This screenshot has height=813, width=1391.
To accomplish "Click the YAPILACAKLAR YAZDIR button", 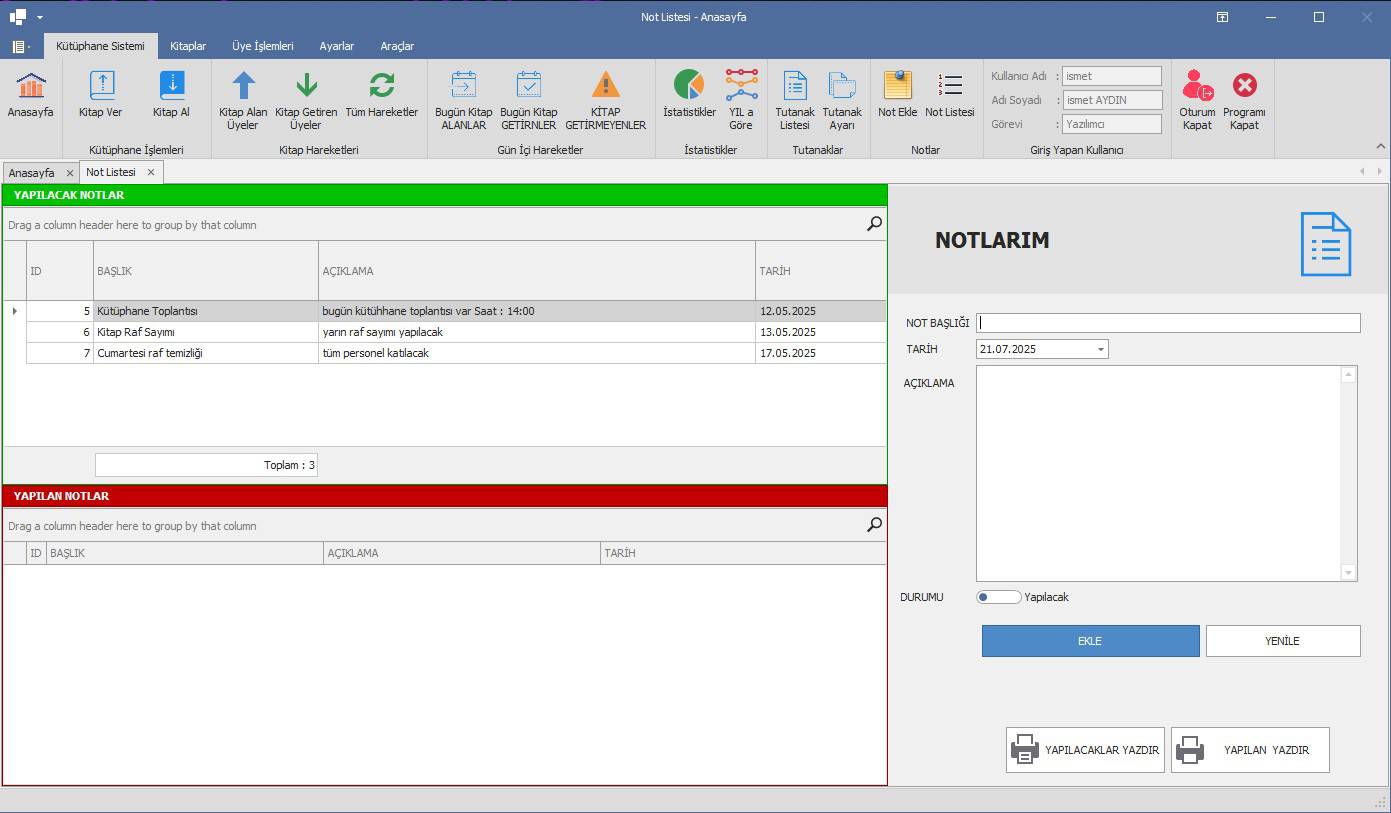I will click(x=1085, y=750).
